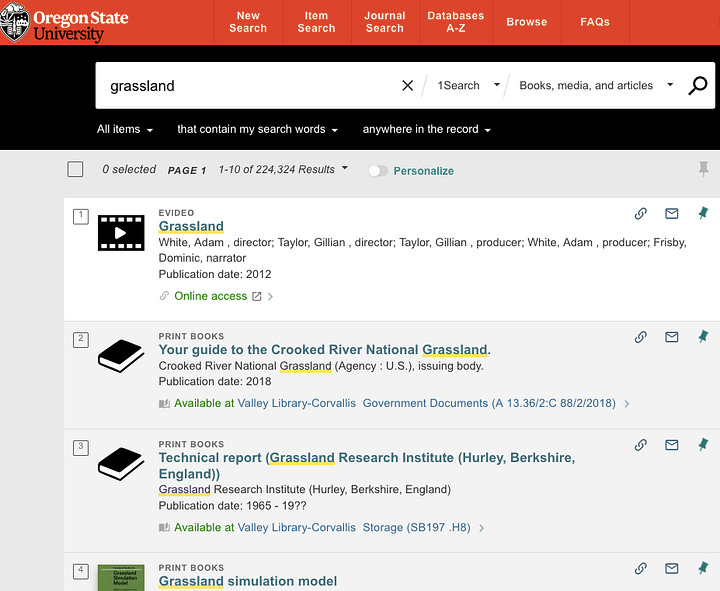Email the Grassland evideo result
The width and height of the screenshot is (720, 591).
tap(672, 214)
